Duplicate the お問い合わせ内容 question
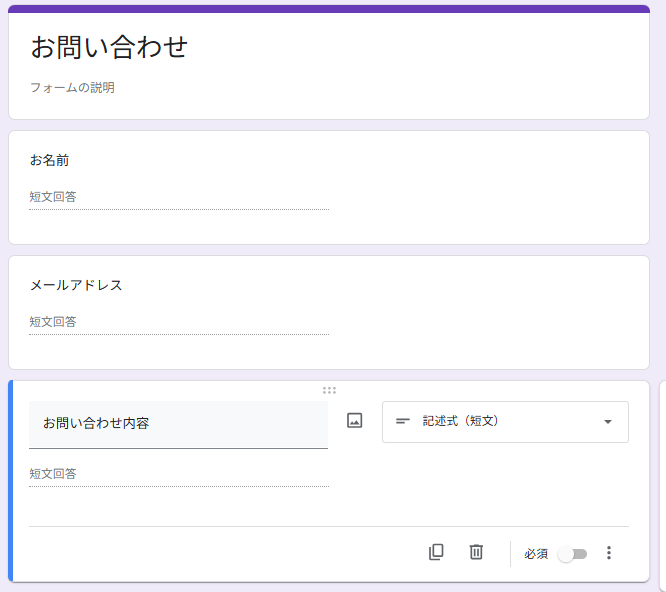Screen dimensions: 666x592 pos(436,552)
